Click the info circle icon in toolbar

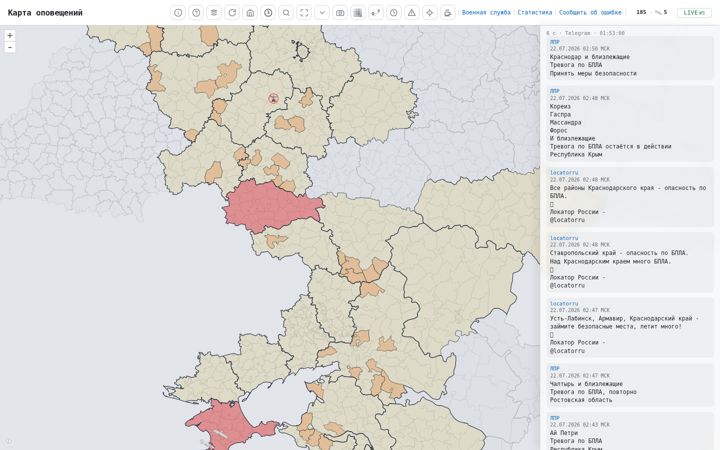point(178,13)
